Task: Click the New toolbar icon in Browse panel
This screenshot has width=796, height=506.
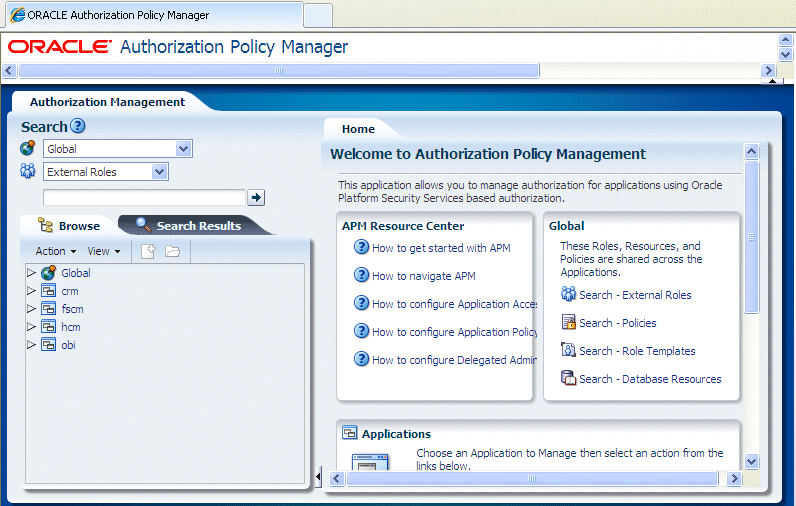Action: coord(148,251)
